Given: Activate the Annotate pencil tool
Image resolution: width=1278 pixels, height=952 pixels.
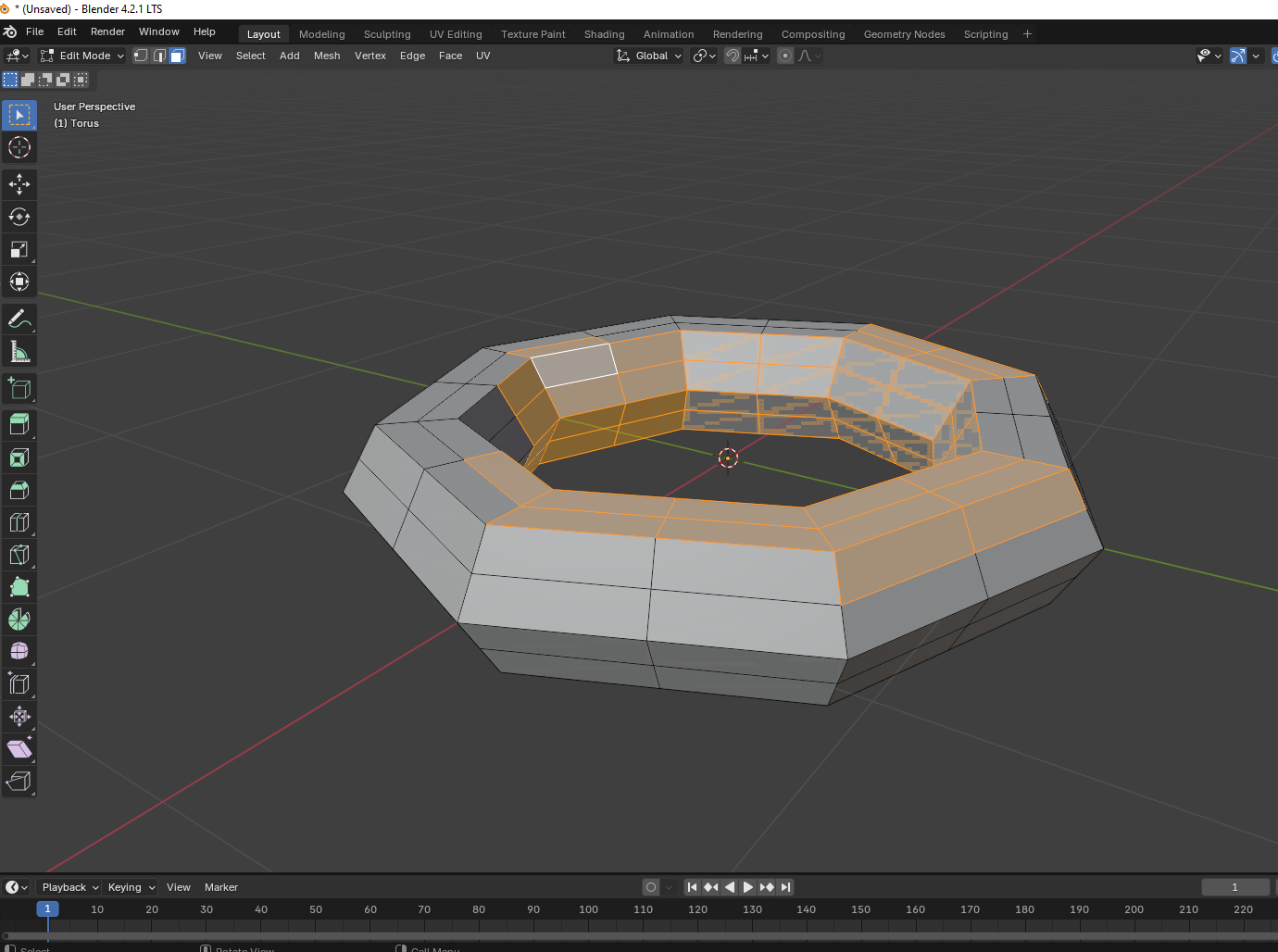Looking at the screenshot, I should coord(19,319).
